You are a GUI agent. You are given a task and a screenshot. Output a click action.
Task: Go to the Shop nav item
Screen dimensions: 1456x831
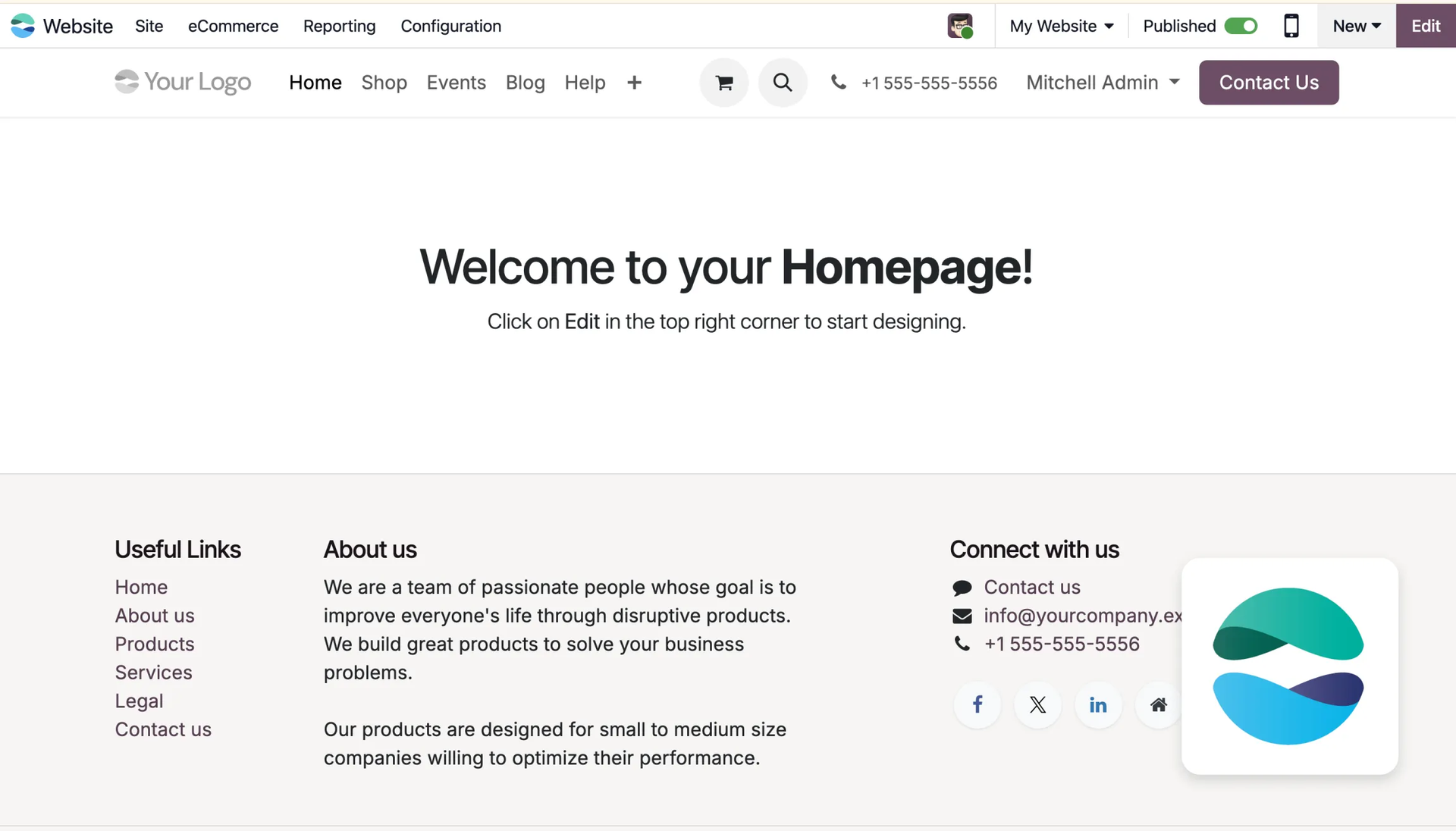[x=384, y=82]
